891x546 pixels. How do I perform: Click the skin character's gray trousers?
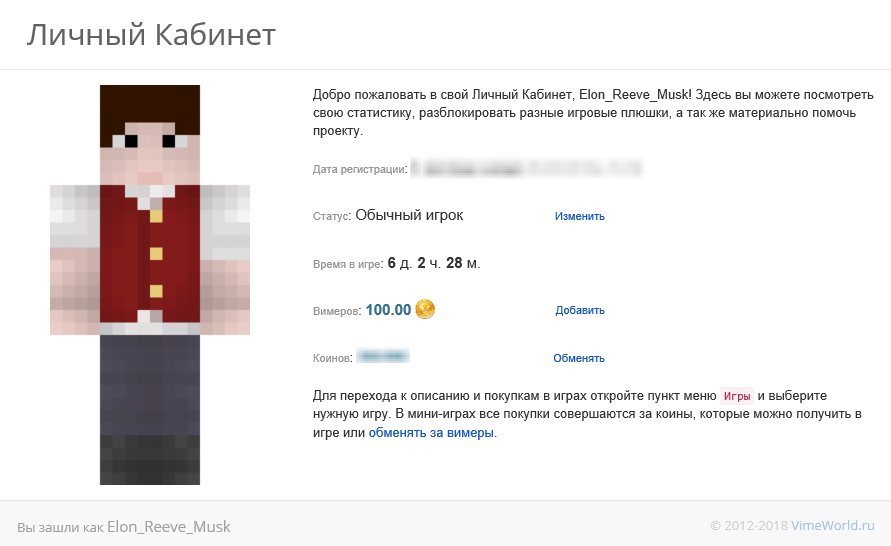click(x=150, y=385)
